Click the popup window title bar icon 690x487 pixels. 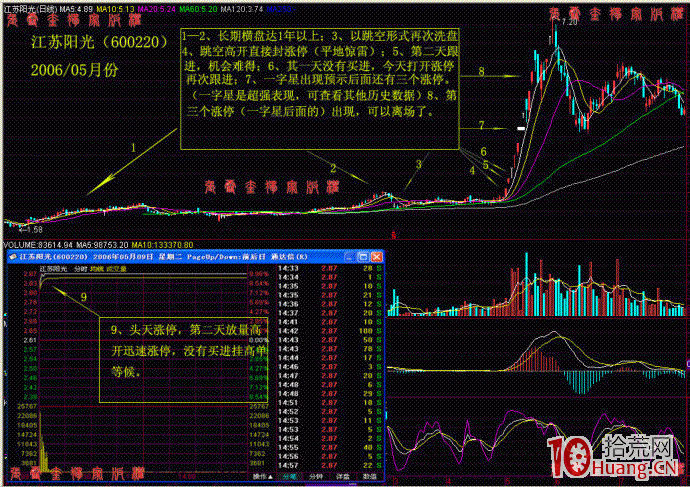[x=12, y=256]
